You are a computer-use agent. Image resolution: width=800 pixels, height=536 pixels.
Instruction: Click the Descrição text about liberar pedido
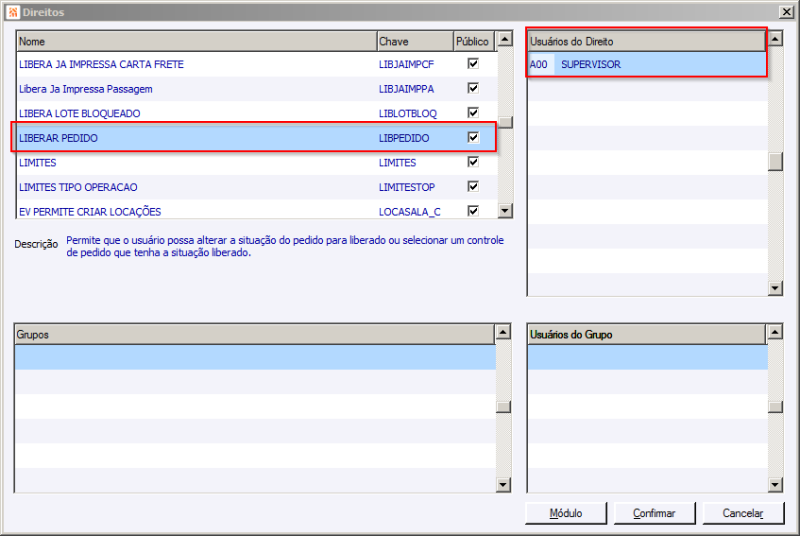click(285, 246)
